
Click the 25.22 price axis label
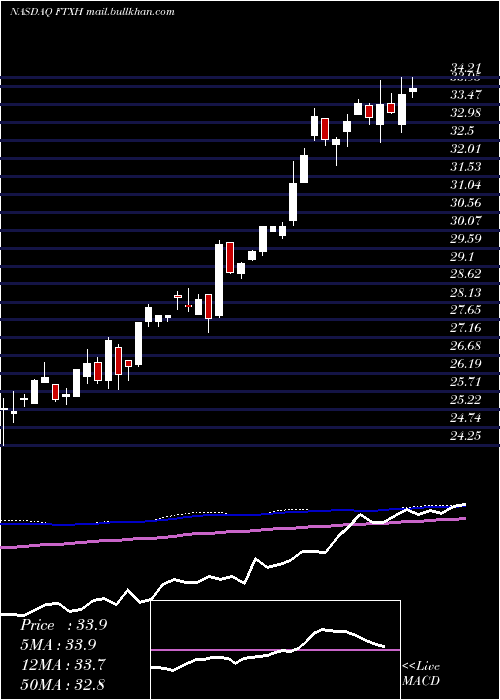click(x=466, y=400)
